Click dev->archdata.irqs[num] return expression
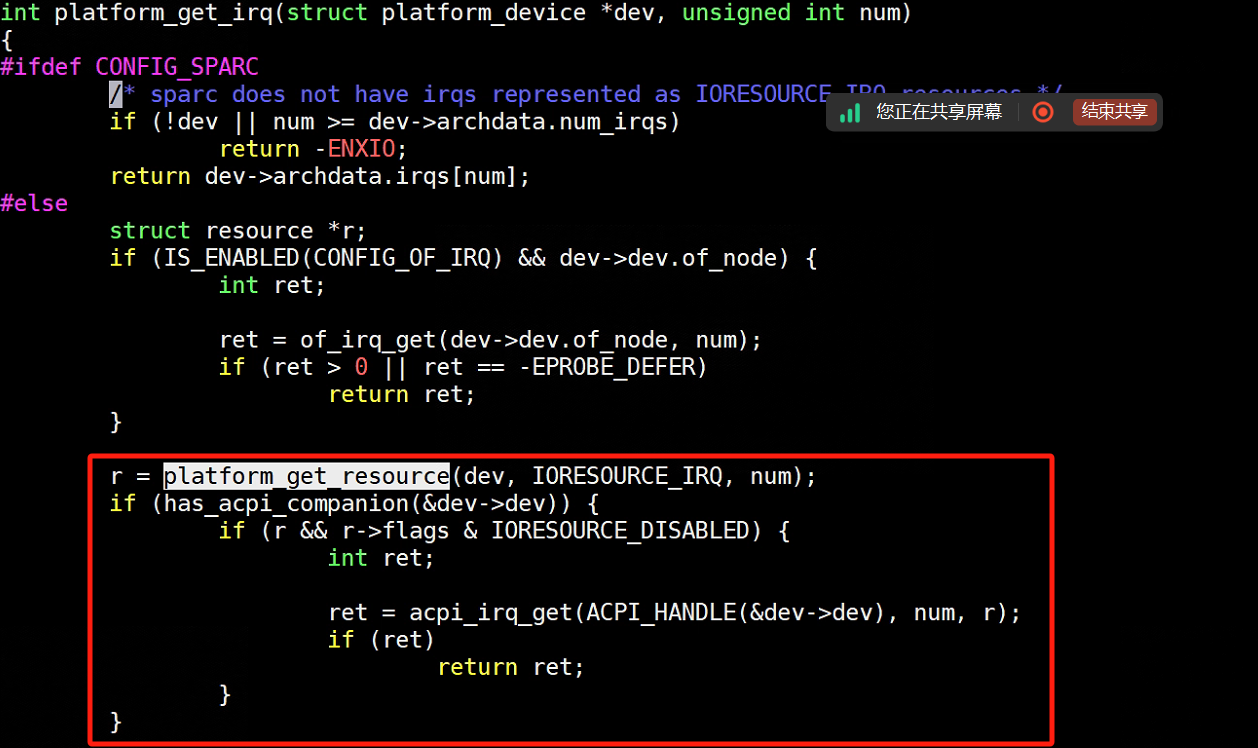This screenshot has height=748, width=1258. click(367, 176)
